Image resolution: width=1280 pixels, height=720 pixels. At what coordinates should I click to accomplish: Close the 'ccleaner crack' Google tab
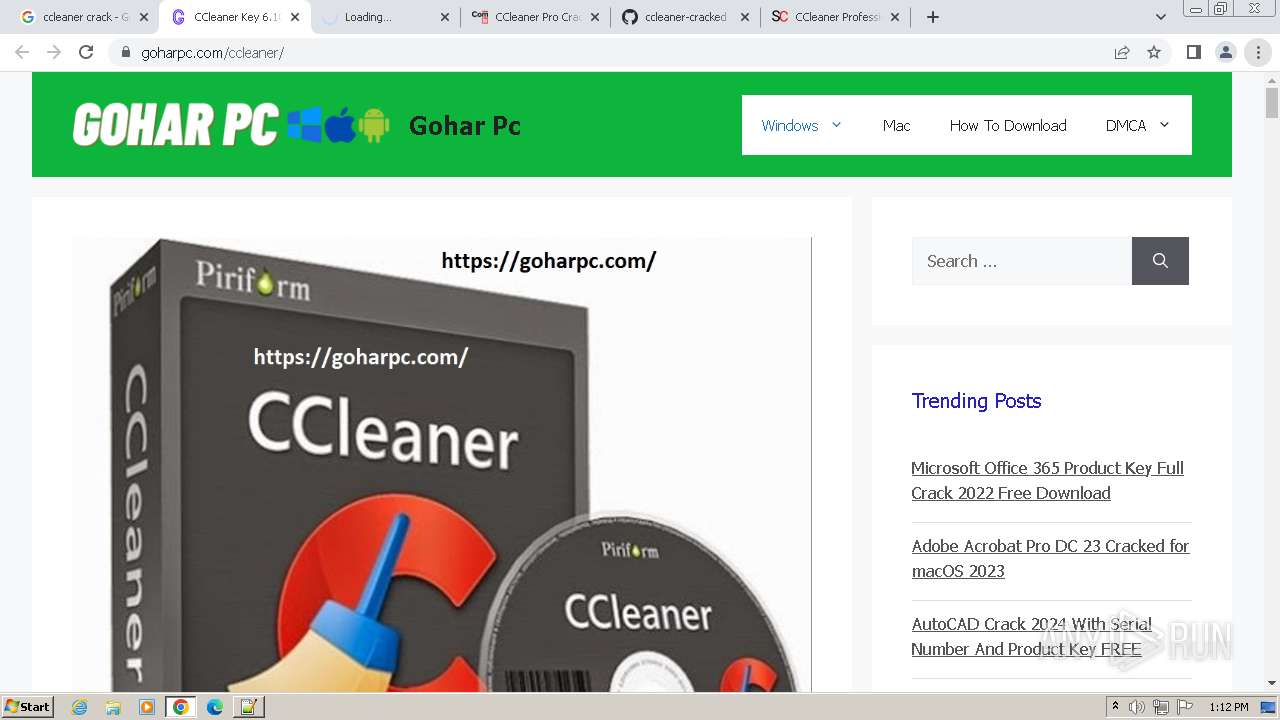(x=144, y=17)
